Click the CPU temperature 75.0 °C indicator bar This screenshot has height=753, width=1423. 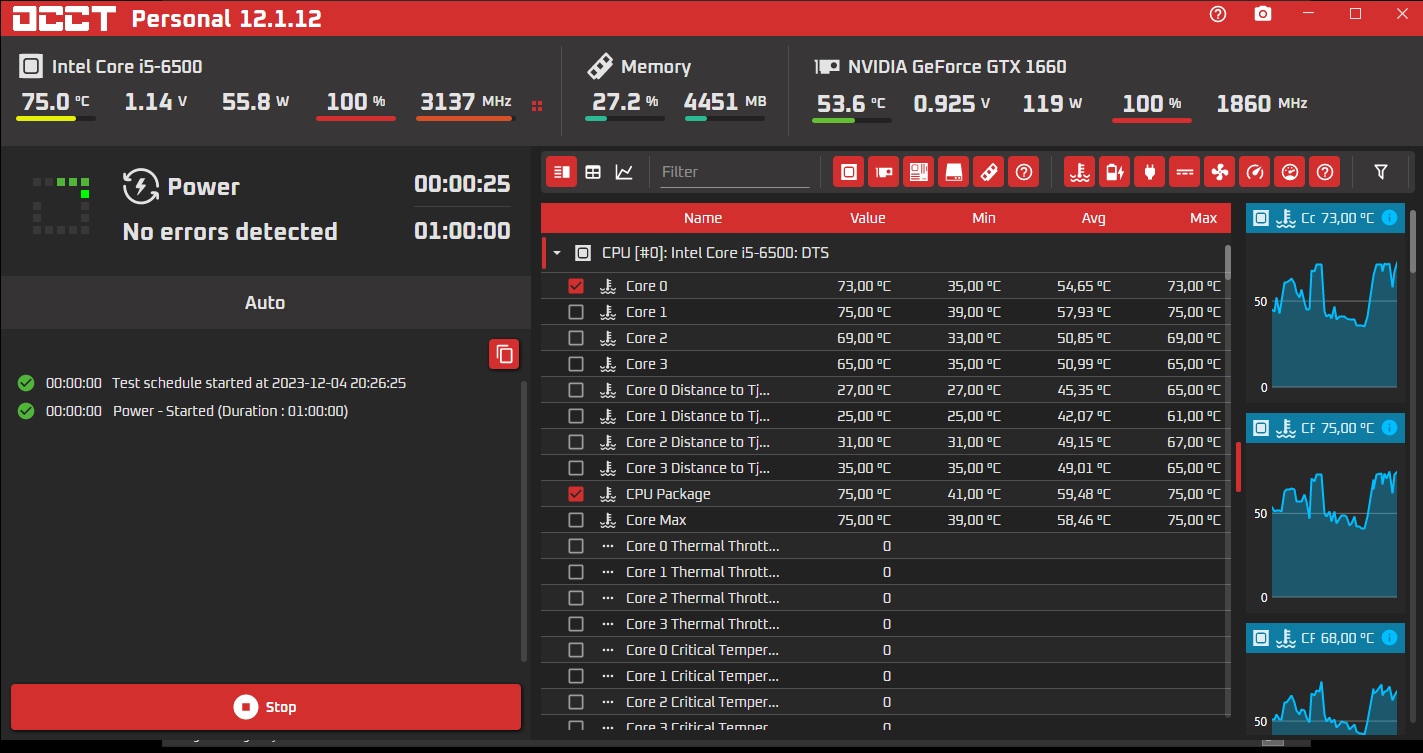(56, 118)
